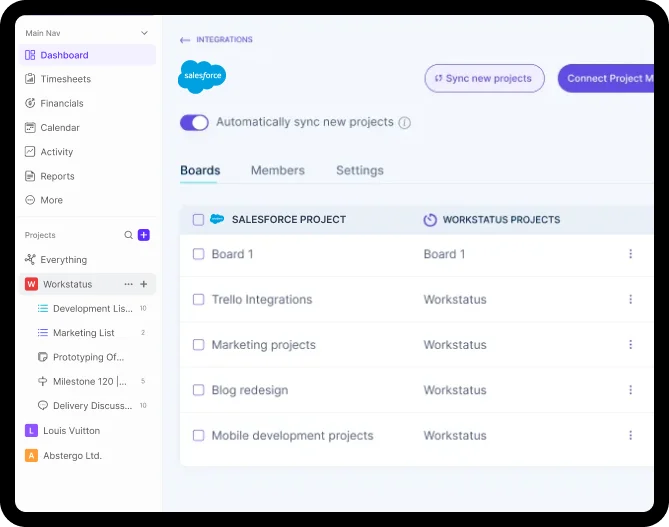This screenshot has width=669, height=527.
Task: Expand the More menu item
Action: [x=51, y=200]
